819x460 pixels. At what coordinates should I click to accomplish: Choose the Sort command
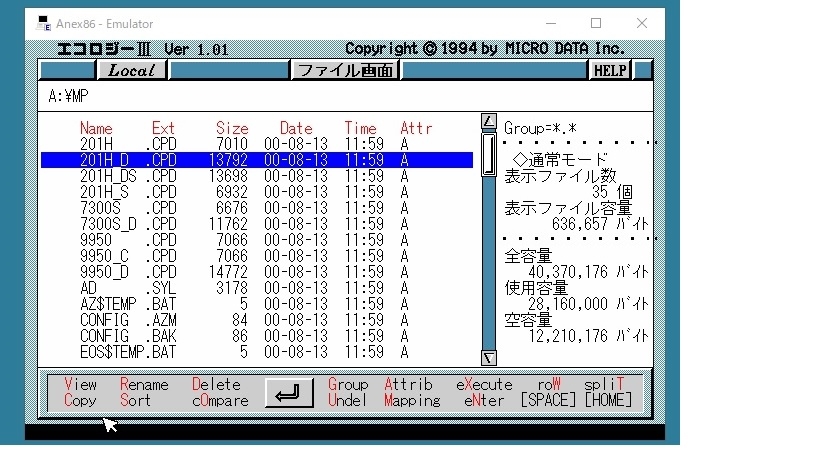pos(135,400)
